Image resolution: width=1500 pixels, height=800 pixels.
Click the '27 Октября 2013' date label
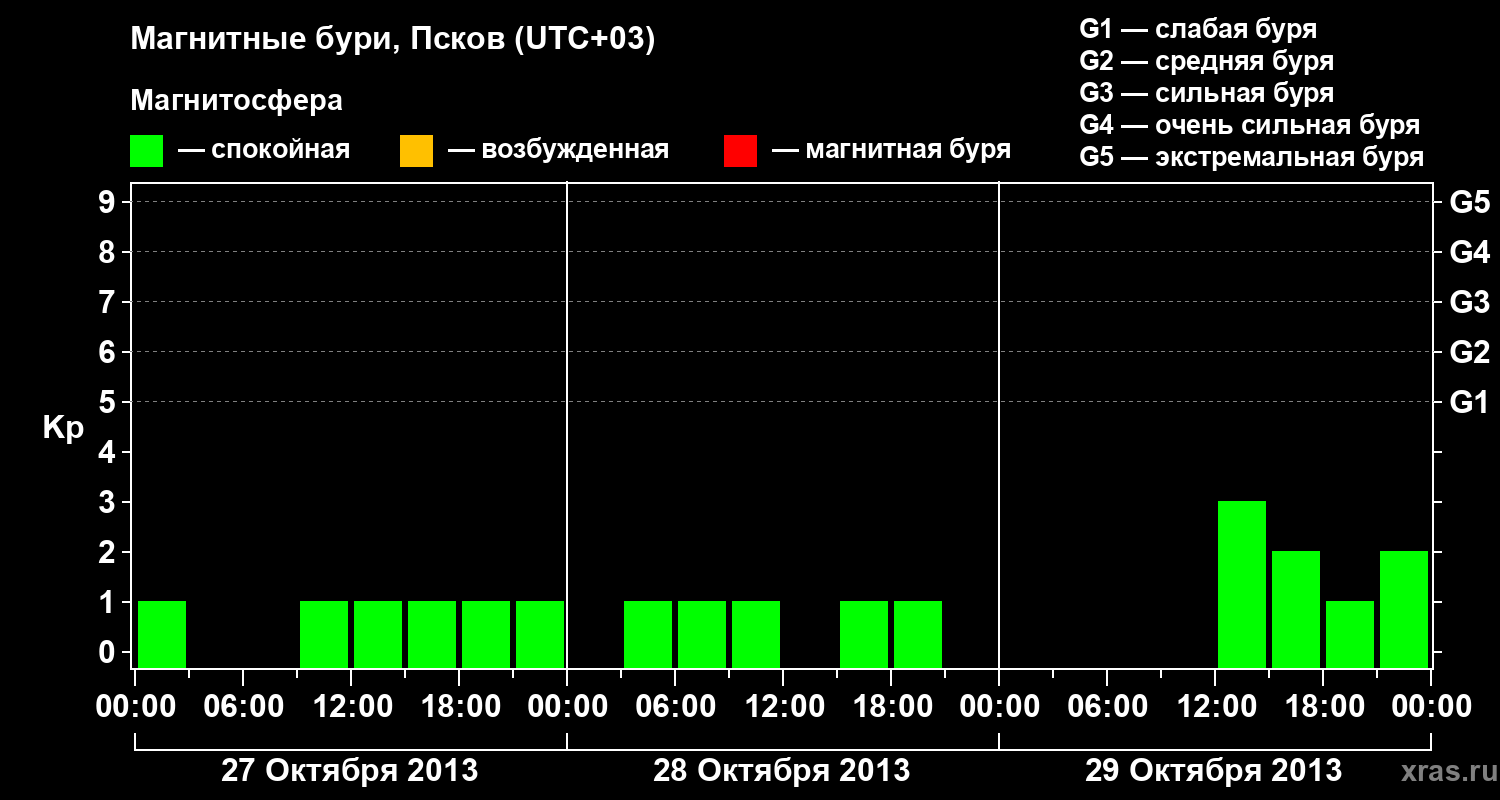[349, 771]
